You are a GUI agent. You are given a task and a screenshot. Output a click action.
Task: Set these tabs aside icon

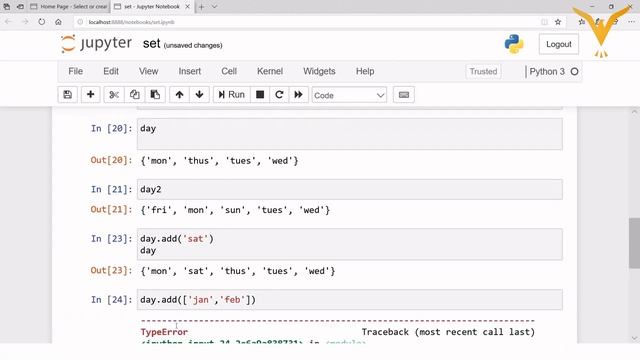[x=20, y=7]
